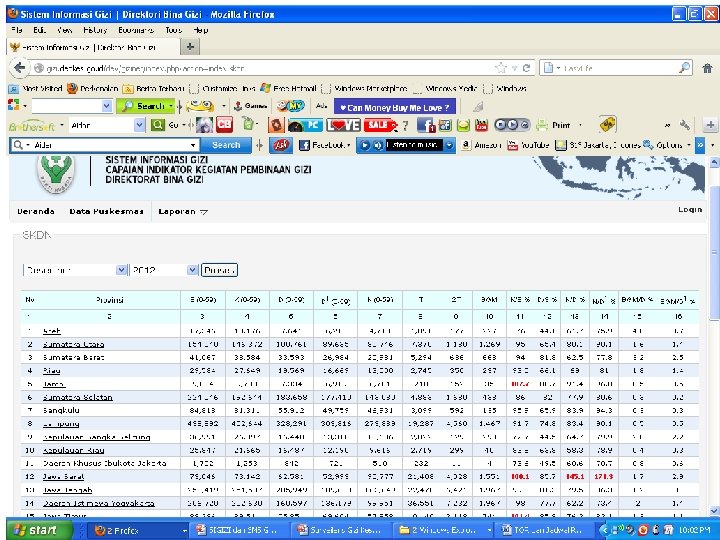Open the Bookmarks menu
This screenshot has height=540, width=720.
coord(138,31)
